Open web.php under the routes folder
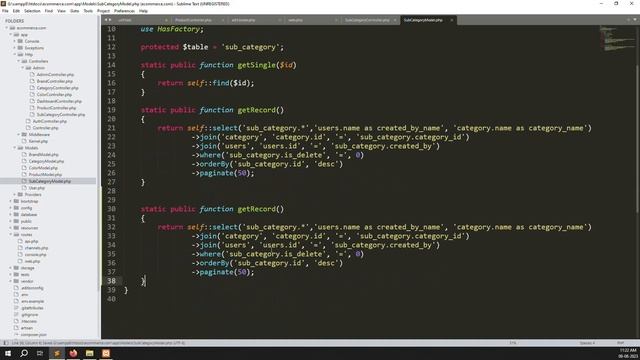 pyautogui.click(x=32, y=261)
